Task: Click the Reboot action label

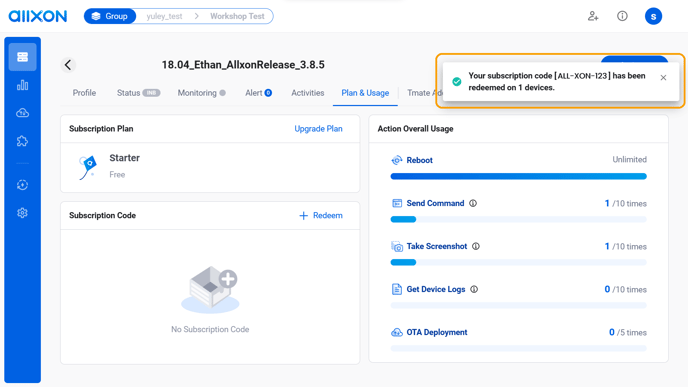Action: click(x=419, y=160)
